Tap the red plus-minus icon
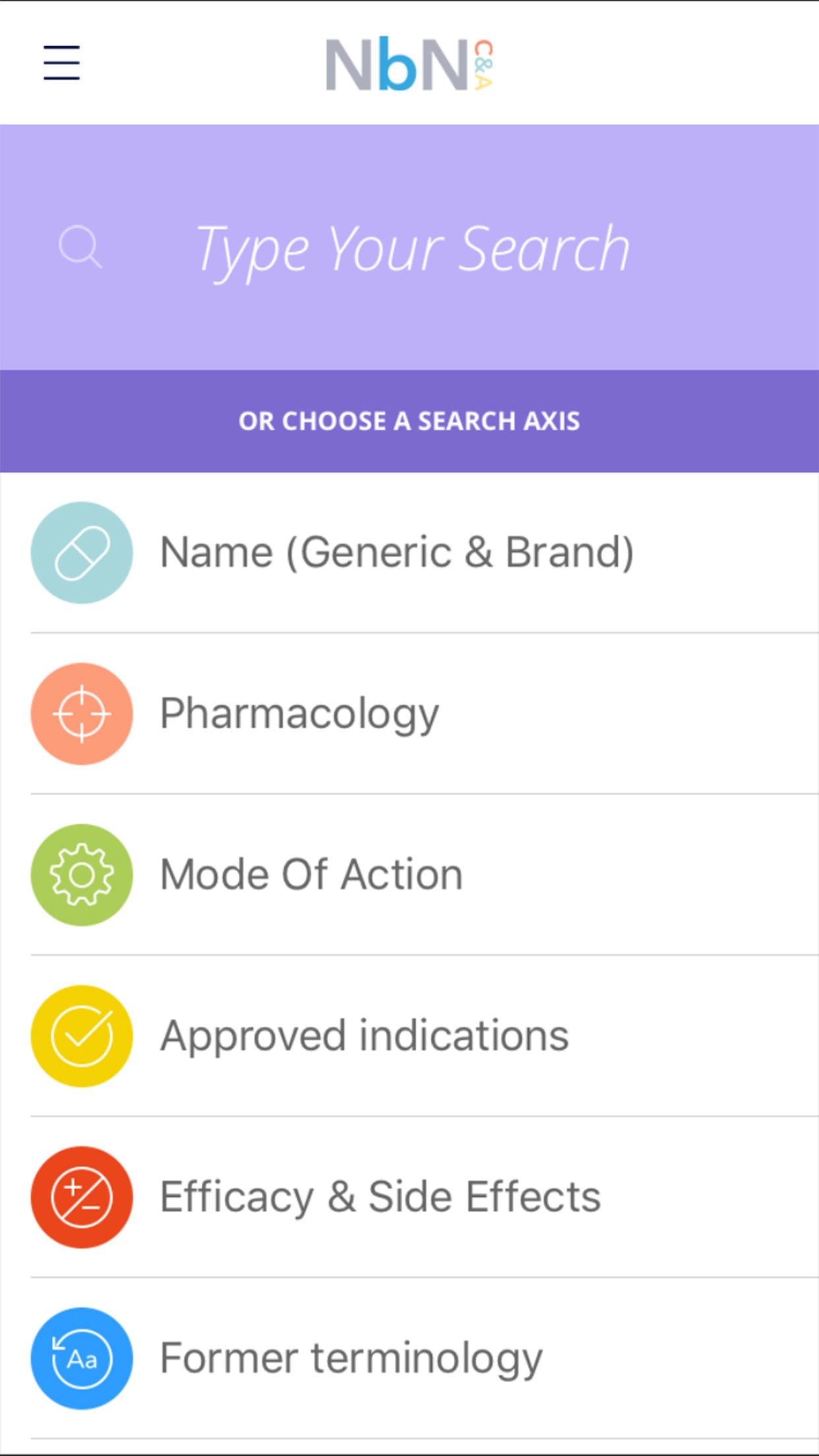 (x=82, y=1197)
